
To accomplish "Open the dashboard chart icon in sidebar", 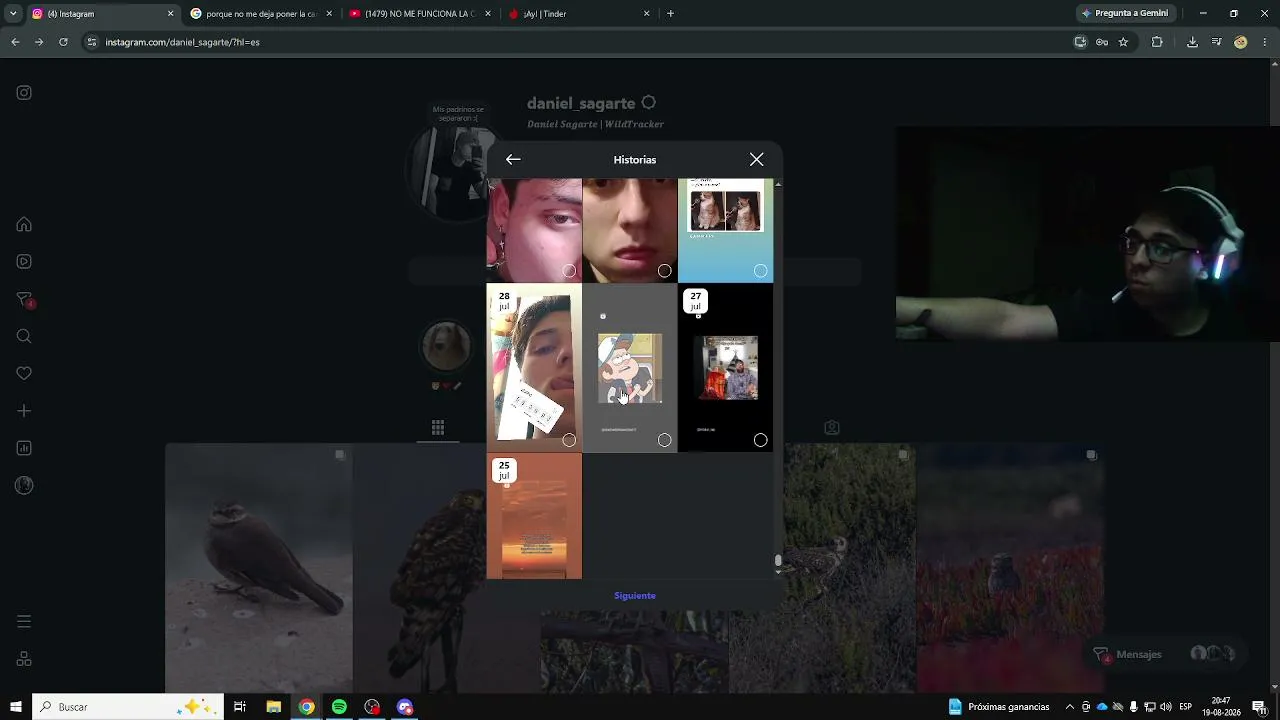I will [x=24, y=448].
